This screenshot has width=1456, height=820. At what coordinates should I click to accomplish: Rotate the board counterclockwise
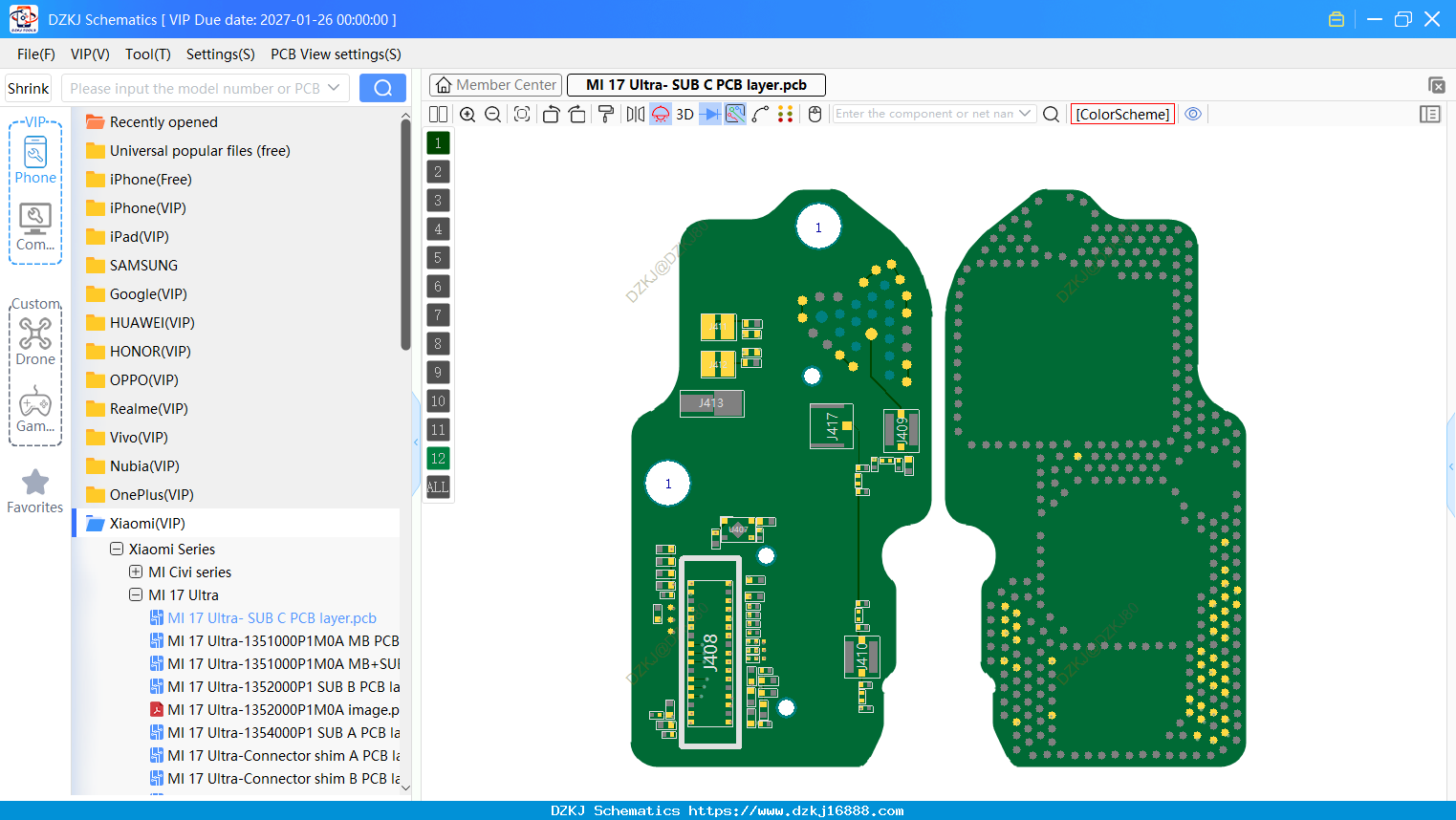tap(551, 114)
